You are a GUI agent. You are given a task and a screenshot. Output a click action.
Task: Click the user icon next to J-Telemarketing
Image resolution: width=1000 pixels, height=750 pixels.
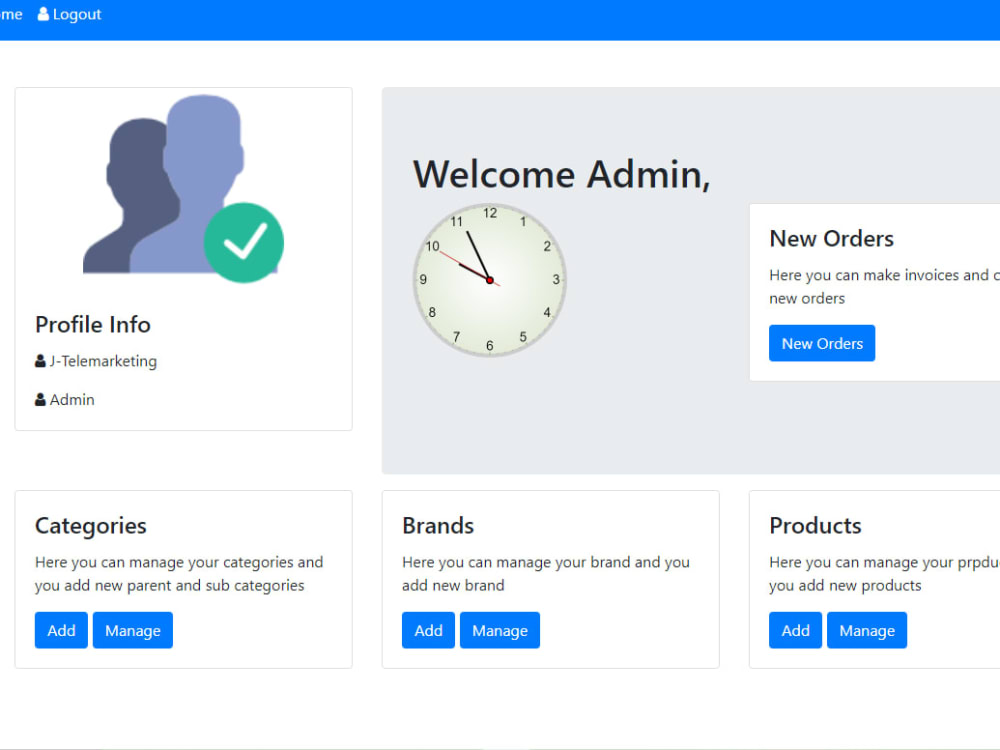coord(40,361)
